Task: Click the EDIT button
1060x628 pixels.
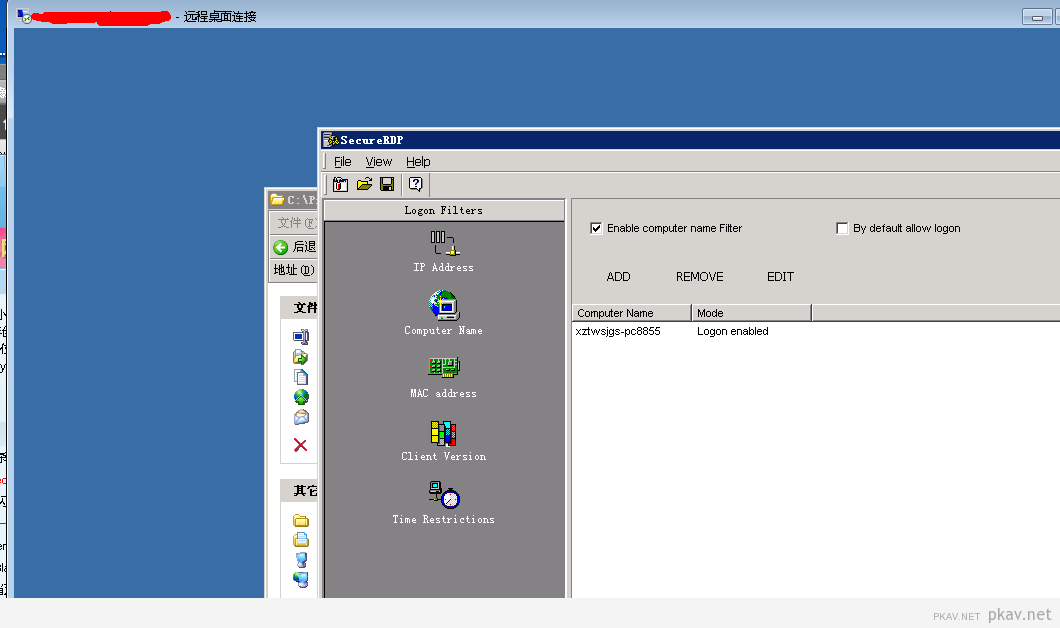Action: (x=780, y=276)
